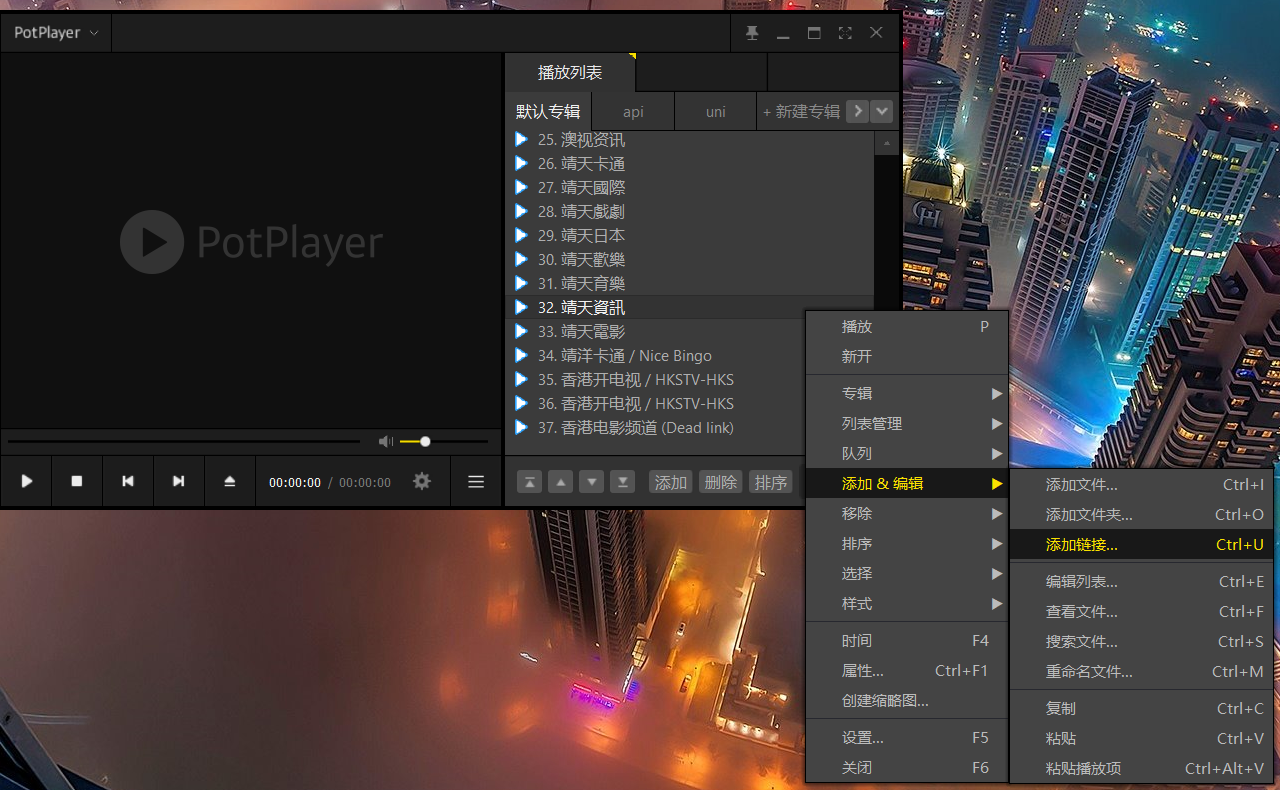This screenshot has height=790, width=1280.
Task: Expand the album tabs dropdown arrow
Action: pyautogui.click(x=881, y=111)
